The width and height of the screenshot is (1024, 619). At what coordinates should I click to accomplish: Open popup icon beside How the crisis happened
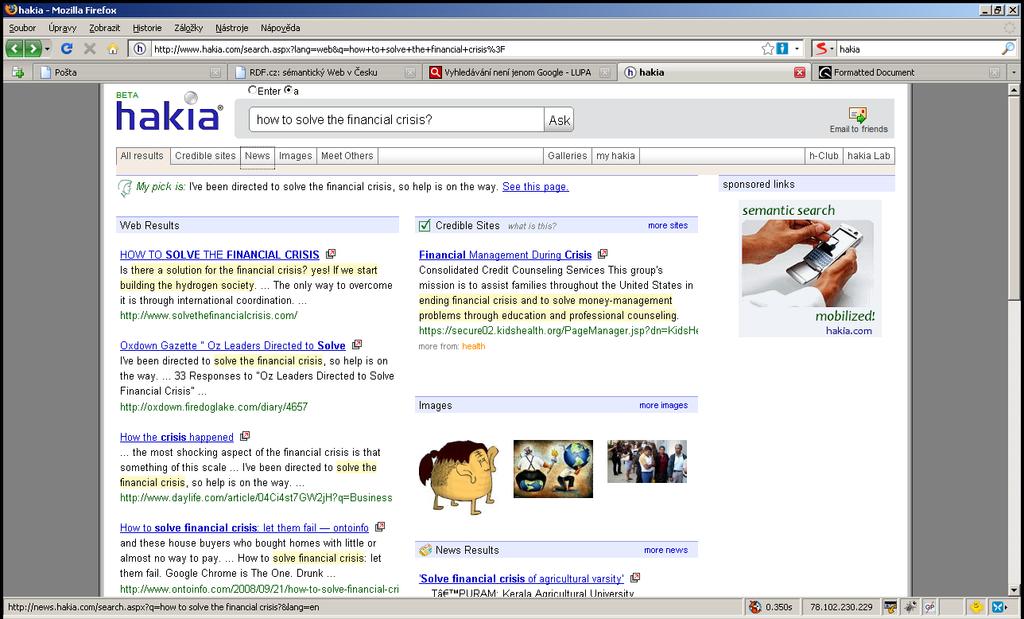pyautogui.click(x=245, y=436)
